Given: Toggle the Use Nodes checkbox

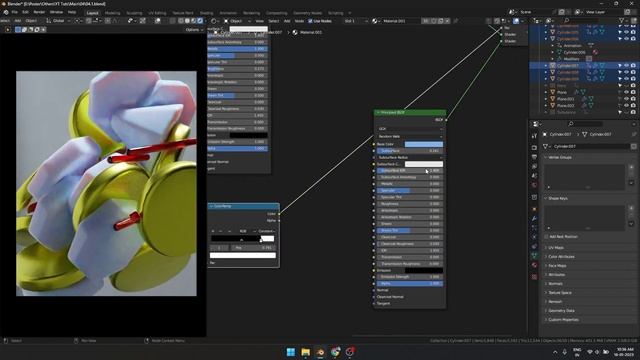Looking at the screenshot, I should click(x=310, y=21).
